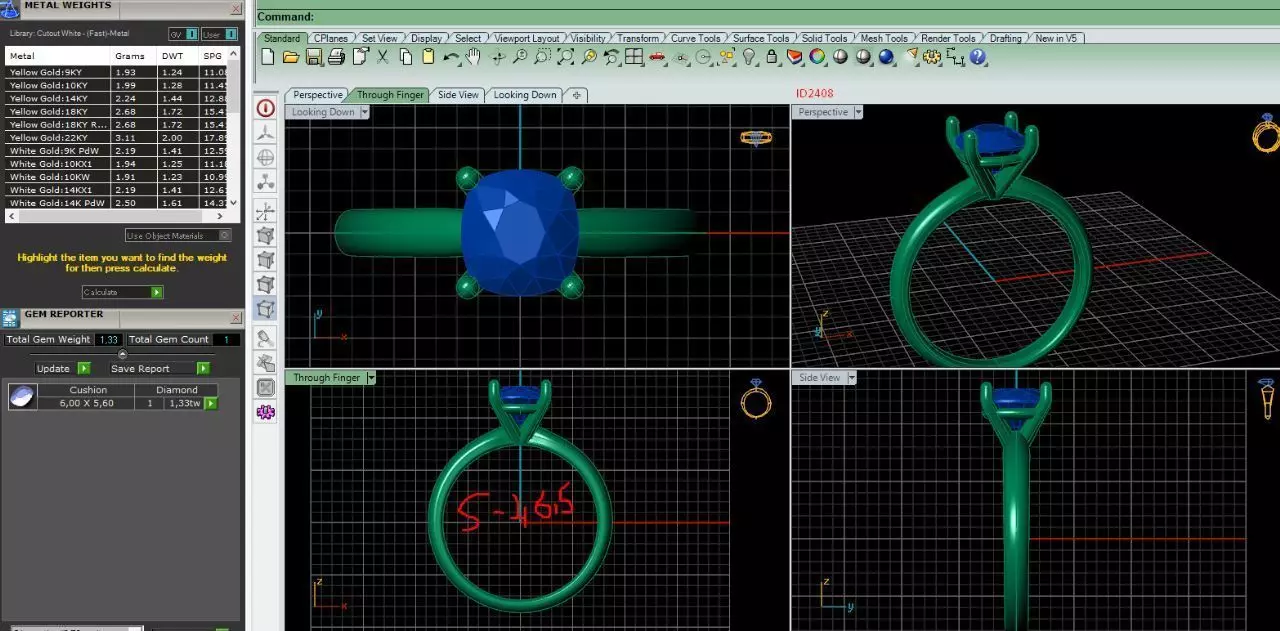Click the Print icon in the toolbar
The width and height of the screenshot is (1280, 631).
click(336, 57)
